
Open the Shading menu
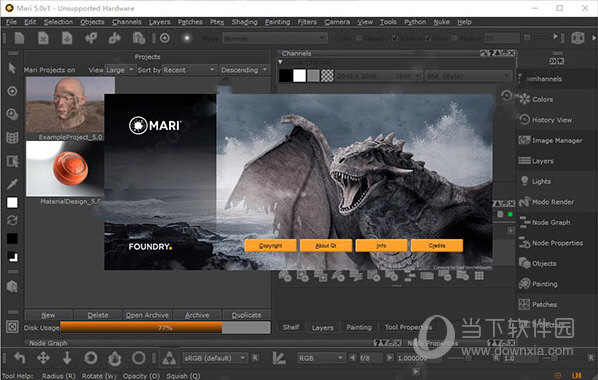point(244,22)
